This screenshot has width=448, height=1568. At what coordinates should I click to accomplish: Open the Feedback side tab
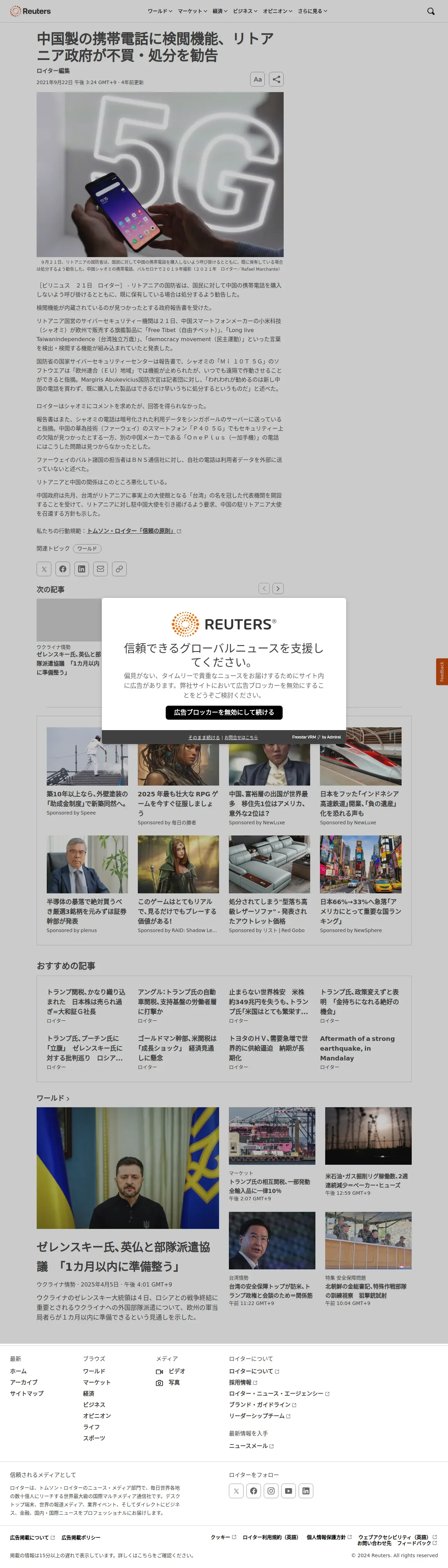coord(442,672)
